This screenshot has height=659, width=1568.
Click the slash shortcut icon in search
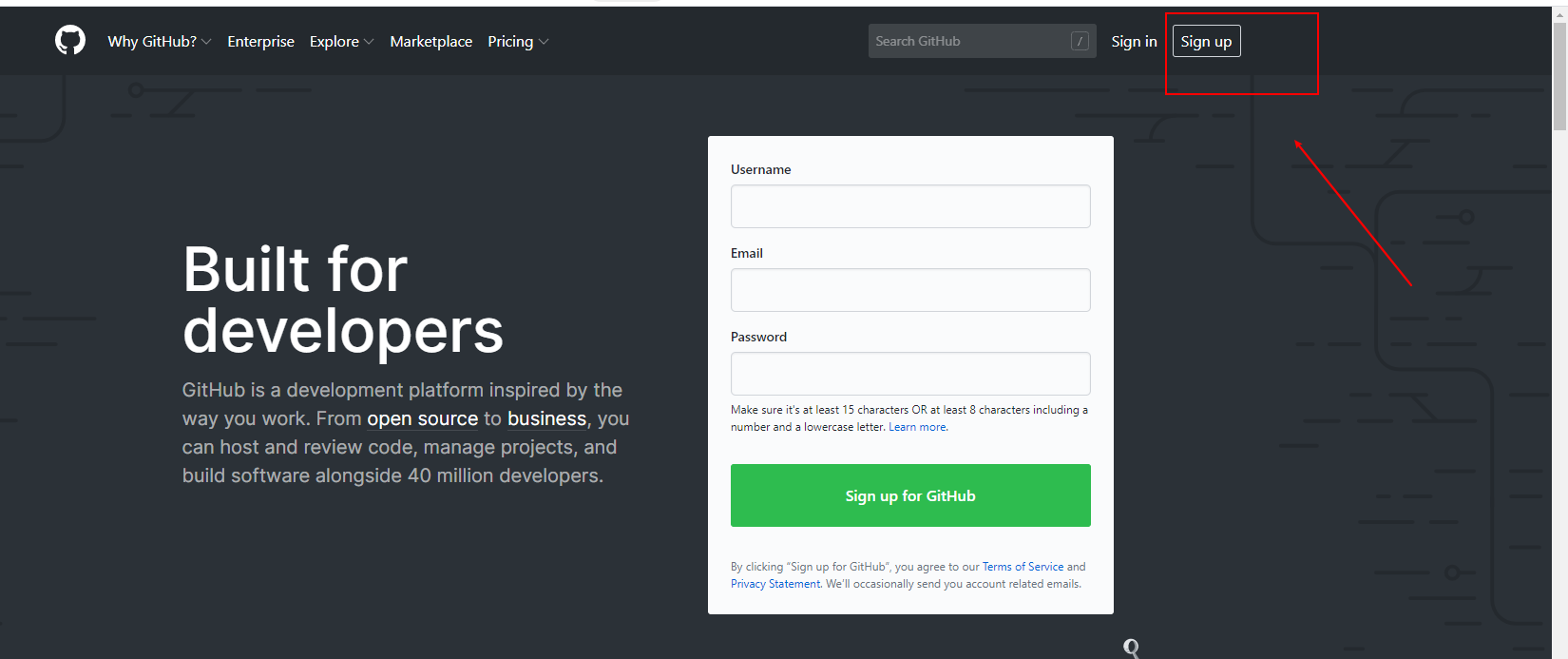click(x=1080, y=41)
